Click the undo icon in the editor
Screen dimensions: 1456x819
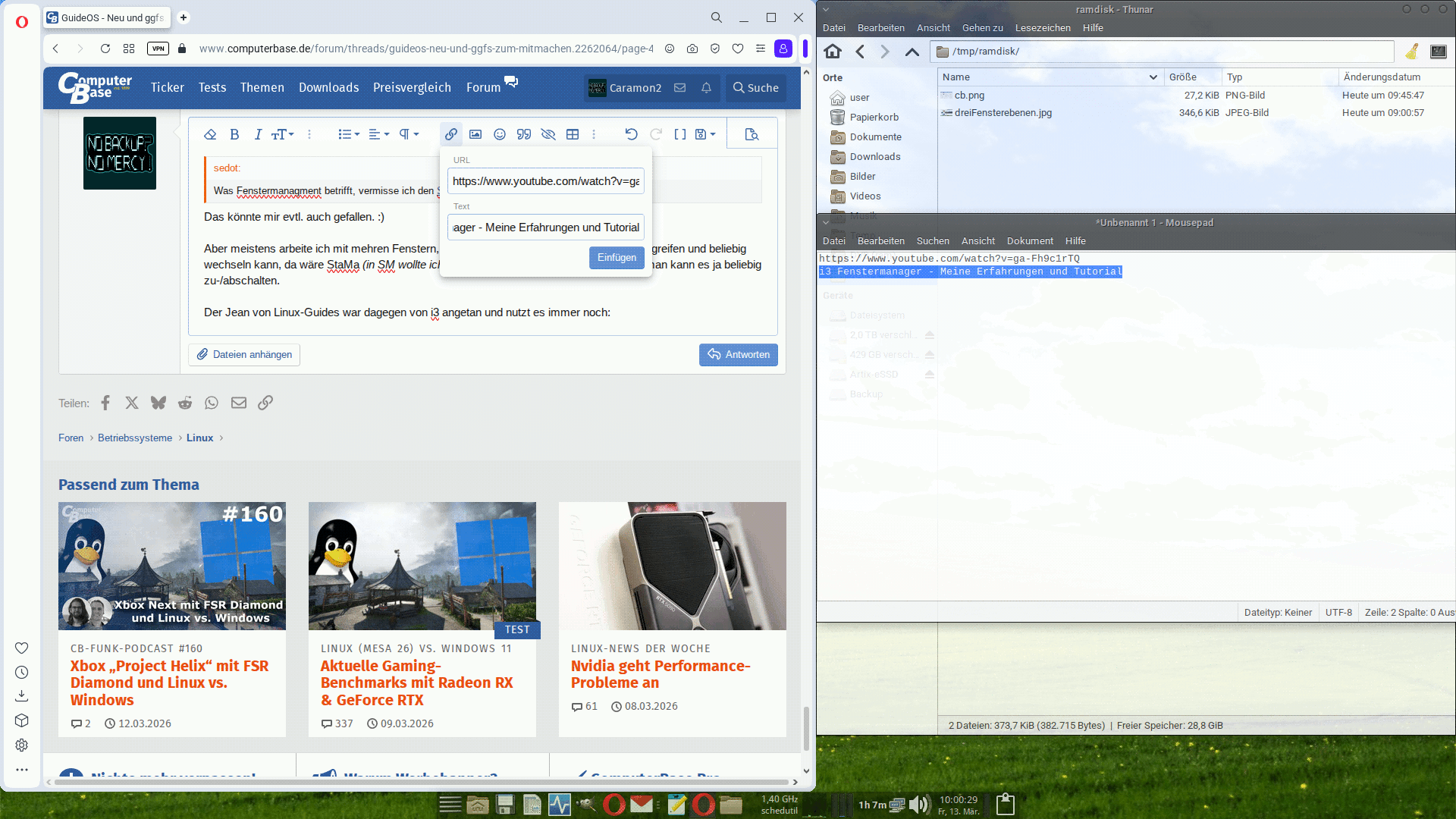pyautogui.click(x=631, y=134)
